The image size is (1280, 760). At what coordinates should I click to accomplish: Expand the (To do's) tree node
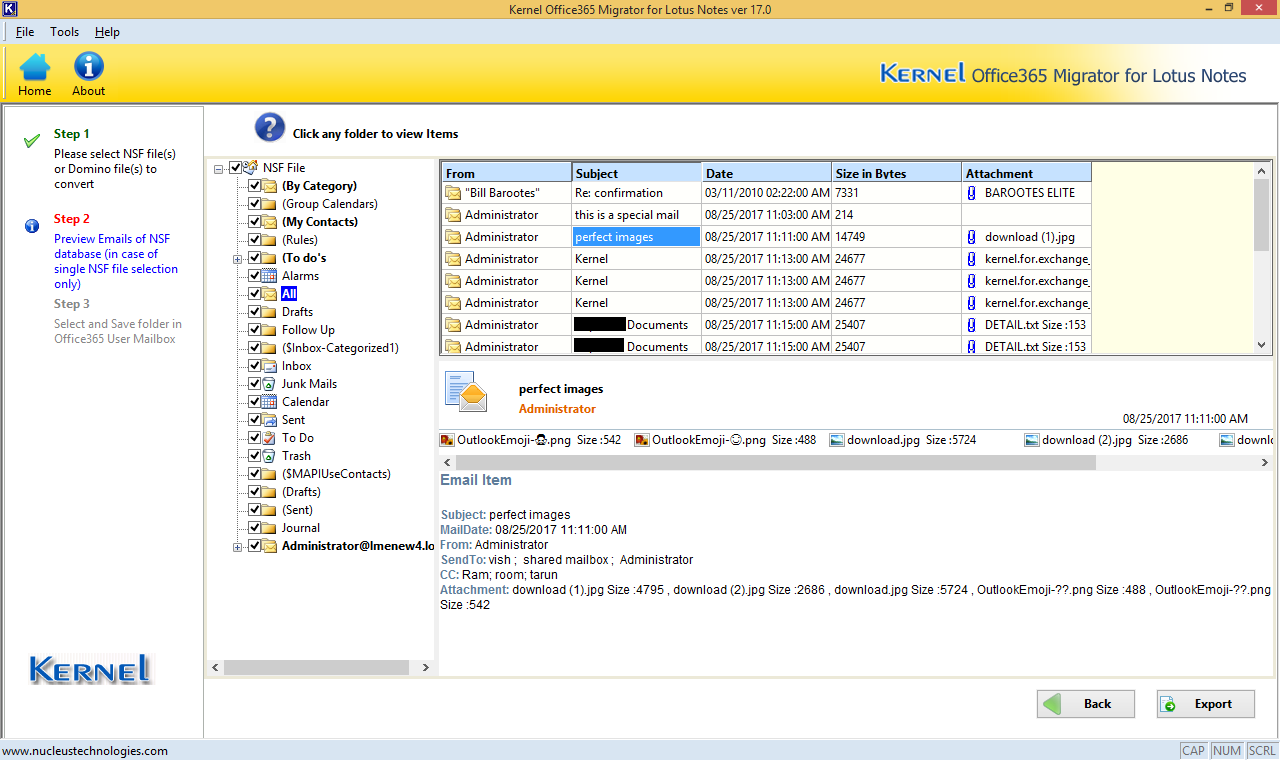[238, 258]
